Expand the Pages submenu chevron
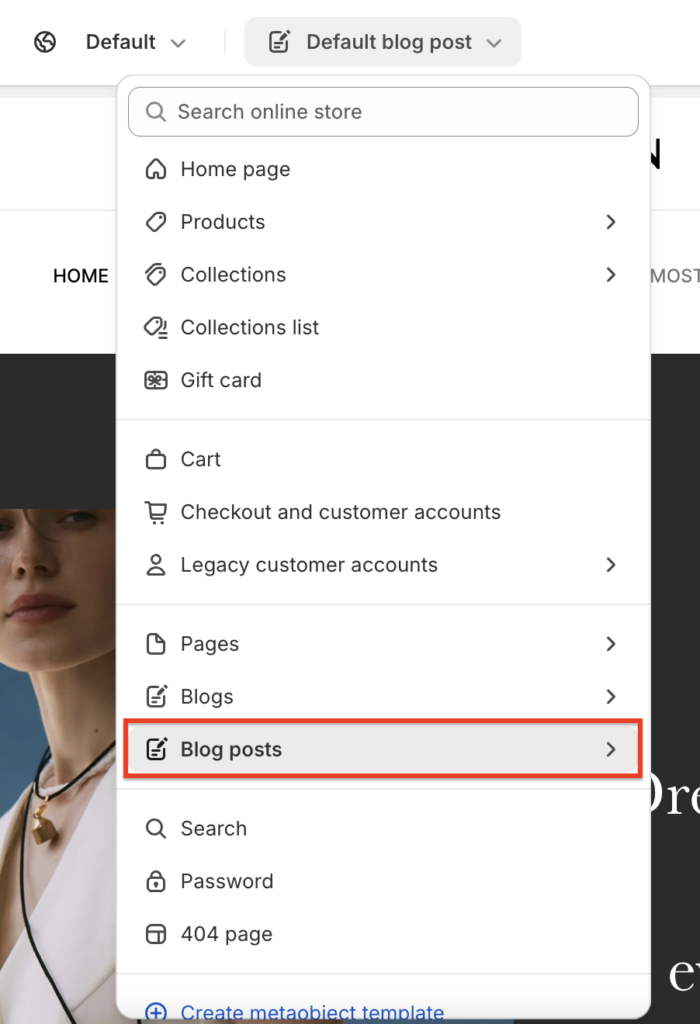Viewport: 700px width, 1024px height. click(x=611, y=644)
